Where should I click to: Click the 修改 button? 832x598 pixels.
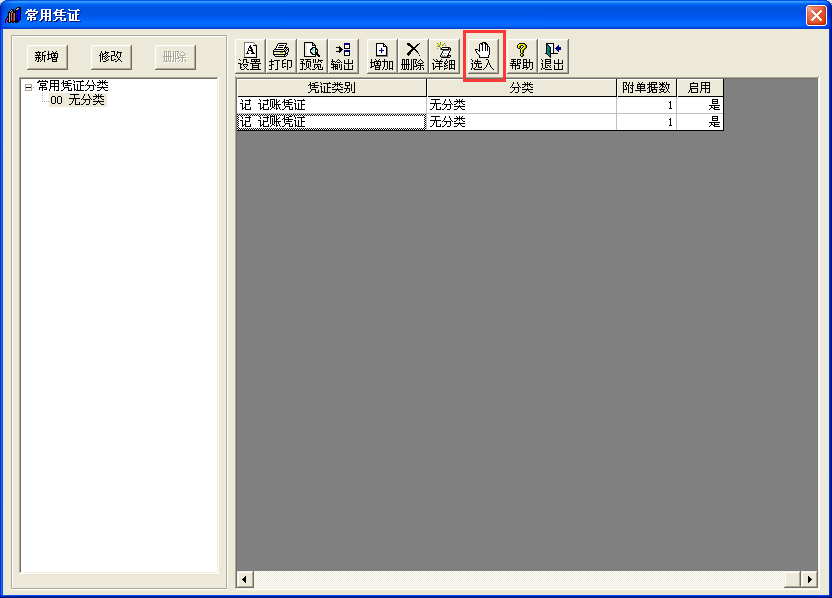coord(110,57)
